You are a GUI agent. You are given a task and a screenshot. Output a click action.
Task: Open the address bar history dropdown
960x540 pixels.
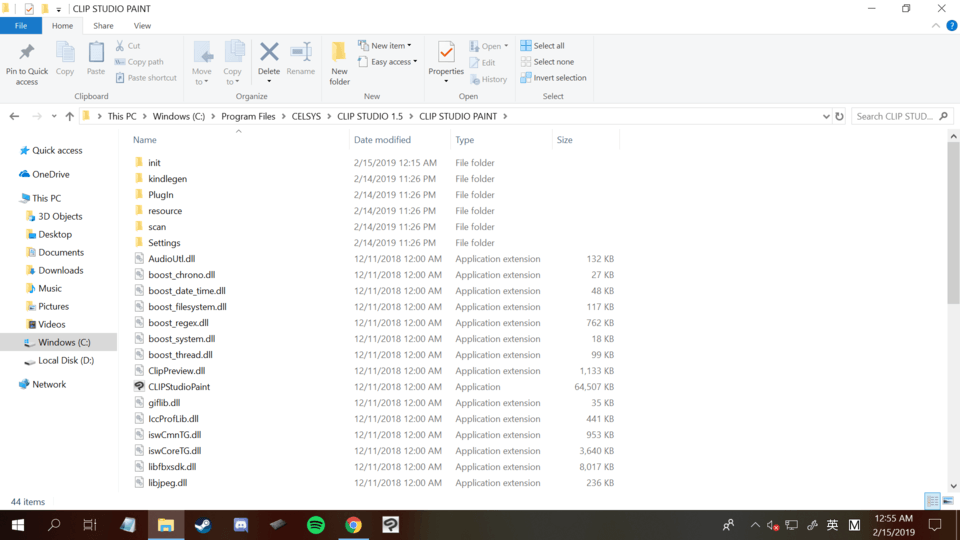825,116
